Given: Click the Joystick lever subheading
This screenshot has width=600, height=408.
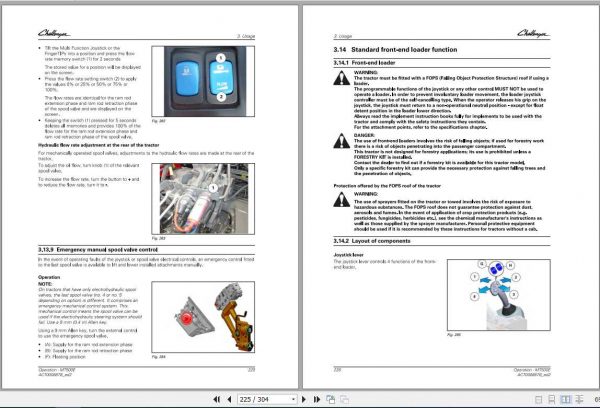Looking at the screenshot, I should [348, 255].
